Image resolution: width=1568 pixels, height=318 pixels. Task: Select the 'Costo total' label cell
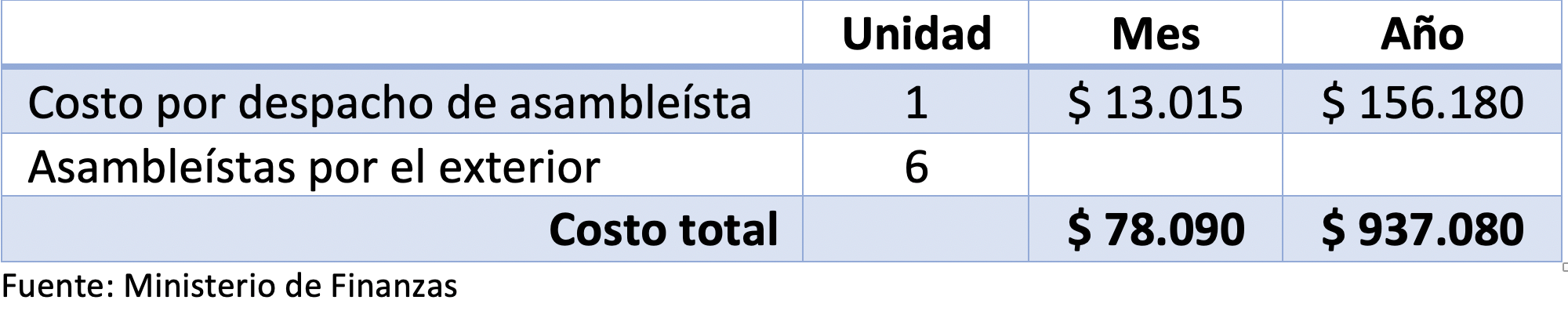(x=662, y=229)
